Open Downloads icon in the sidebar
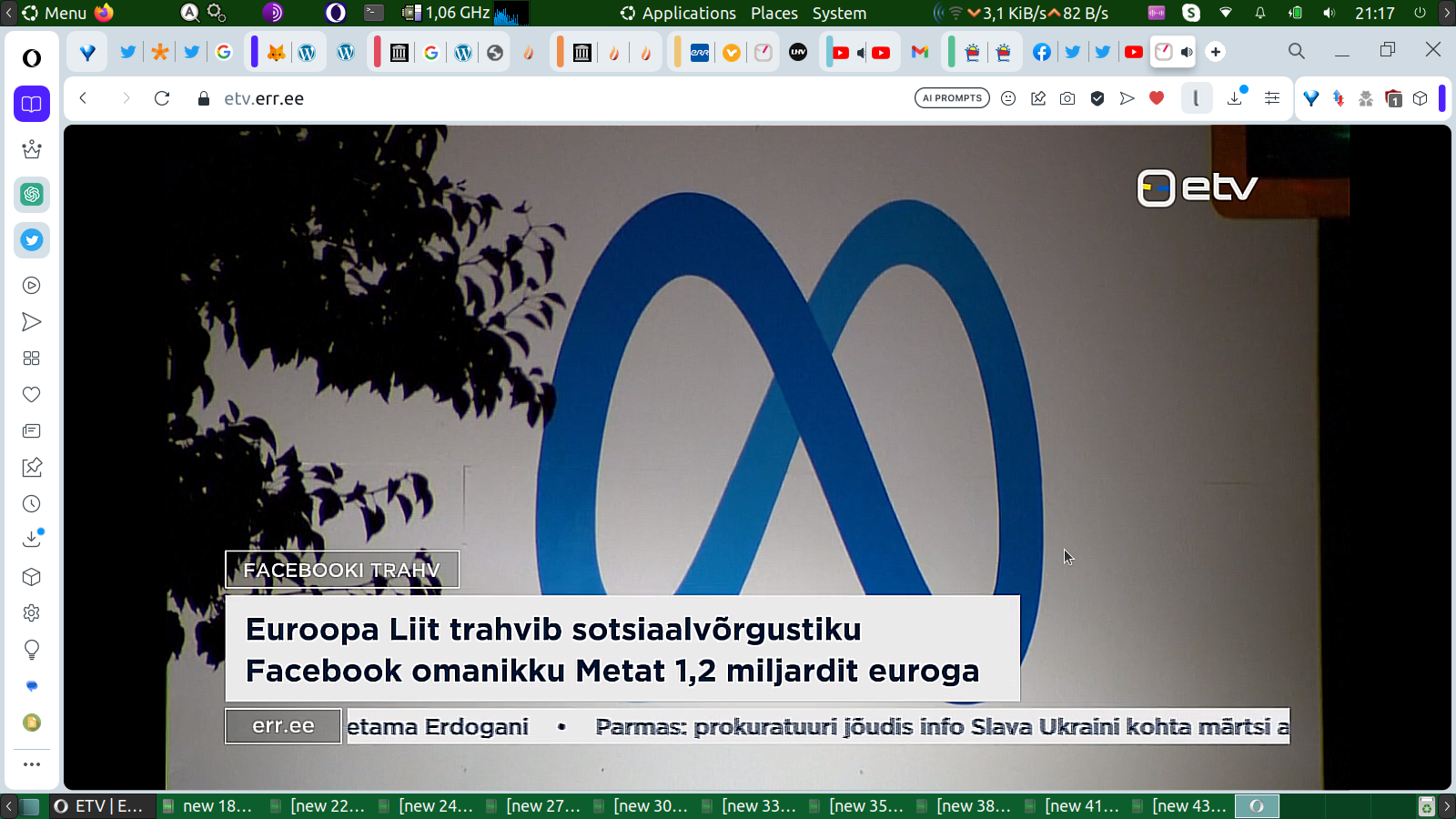This screenshot has width=1456, height=819. click(32, 539)
